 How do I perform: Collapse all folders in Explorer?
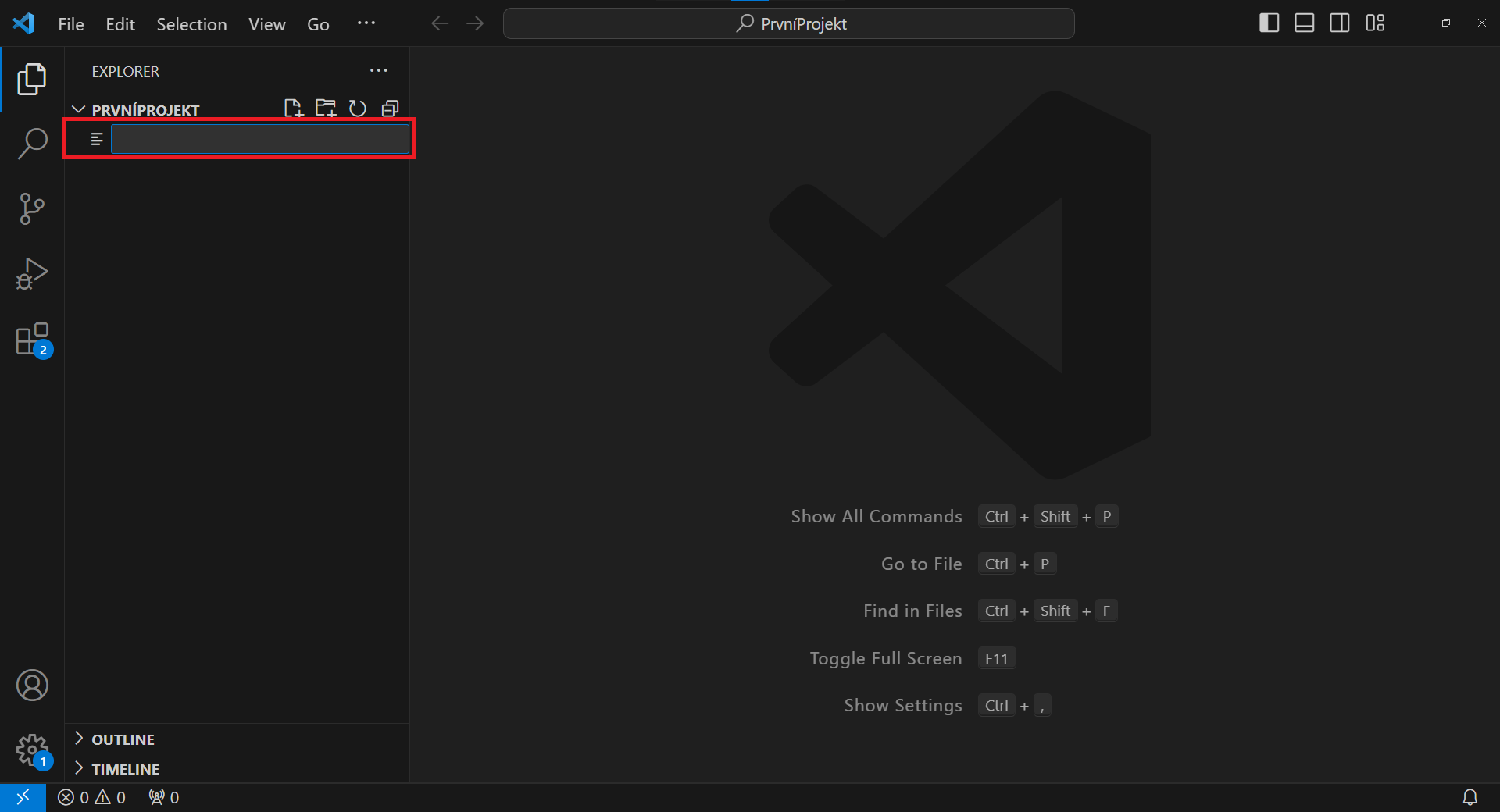click(391, 109)
